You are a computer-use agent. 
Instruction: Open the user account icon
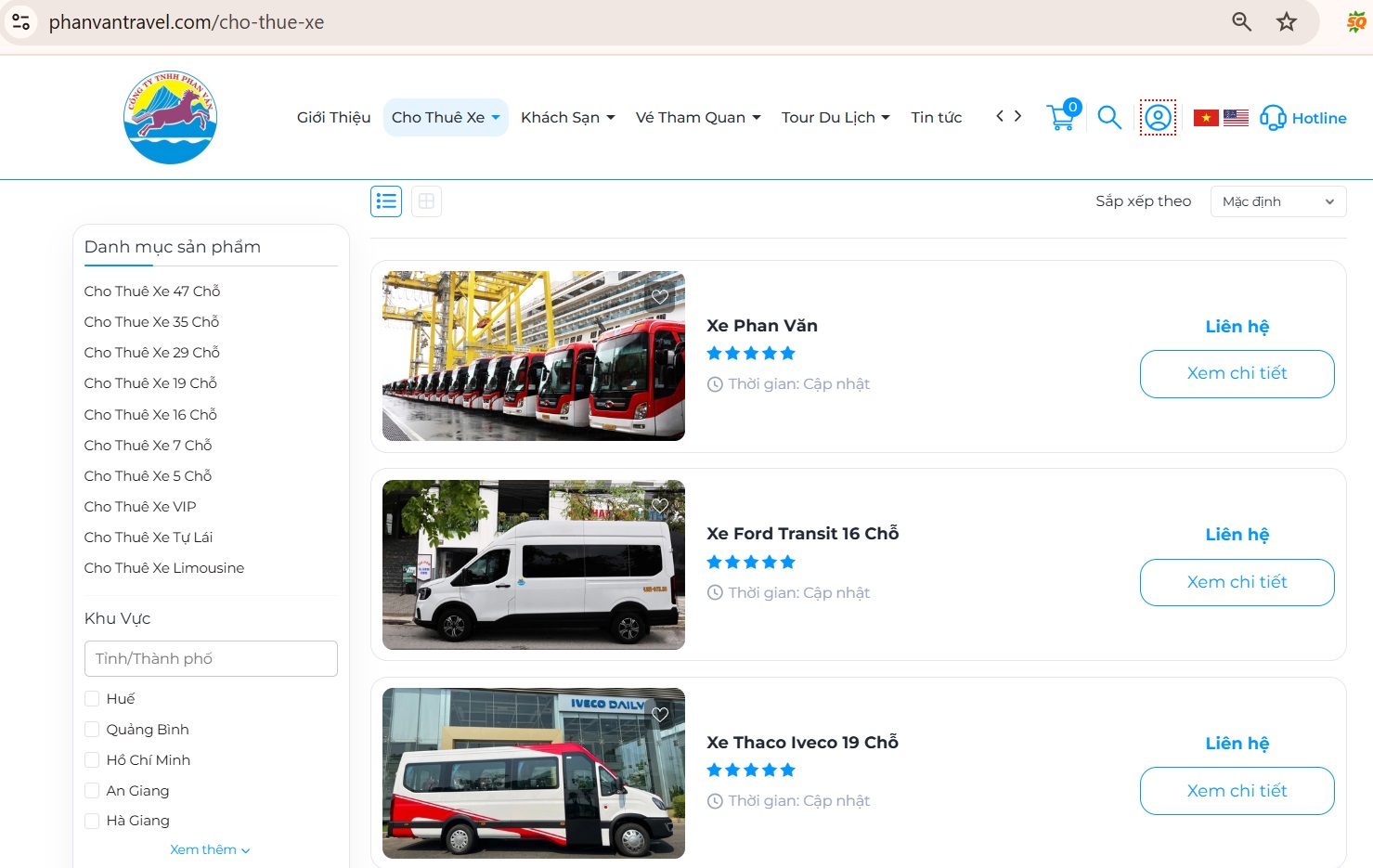pyautogui.click(x=1158, y=118)
